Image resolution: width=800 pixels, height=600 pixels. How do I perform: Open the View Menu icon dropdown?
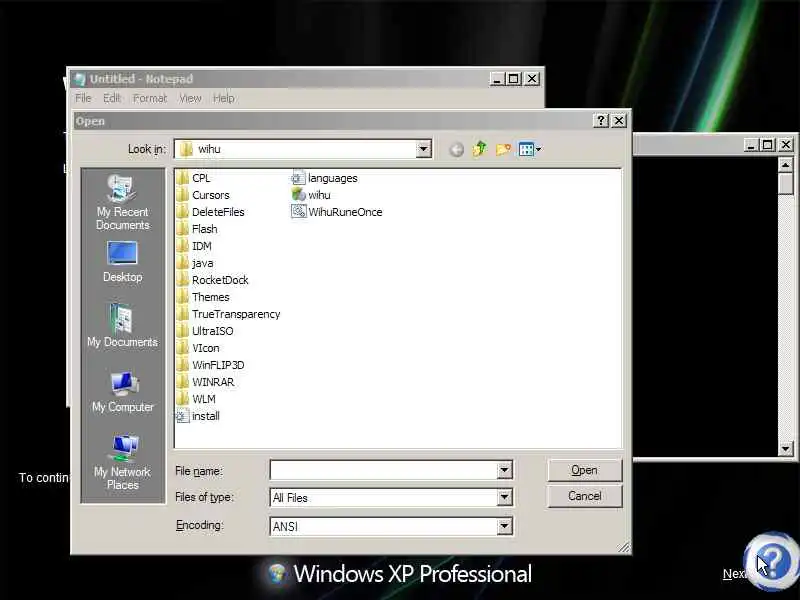[x=530, y=149]
